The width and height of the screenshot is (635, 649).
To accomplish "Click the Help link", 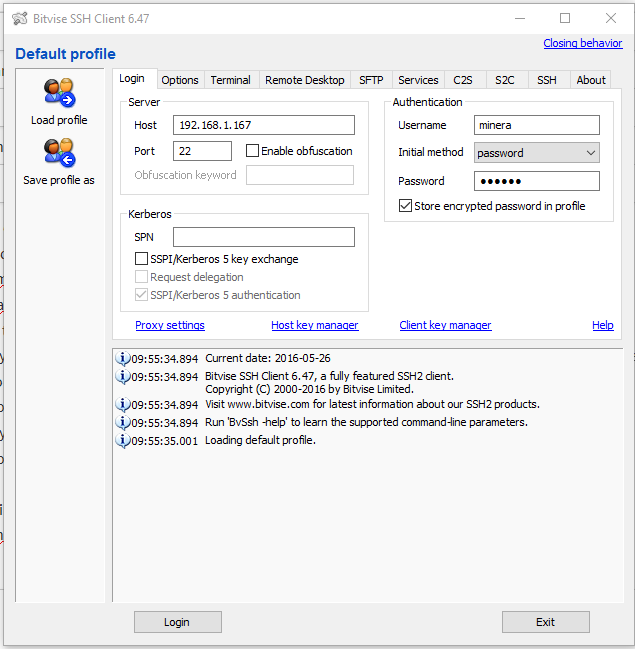I will coord(603,325).
